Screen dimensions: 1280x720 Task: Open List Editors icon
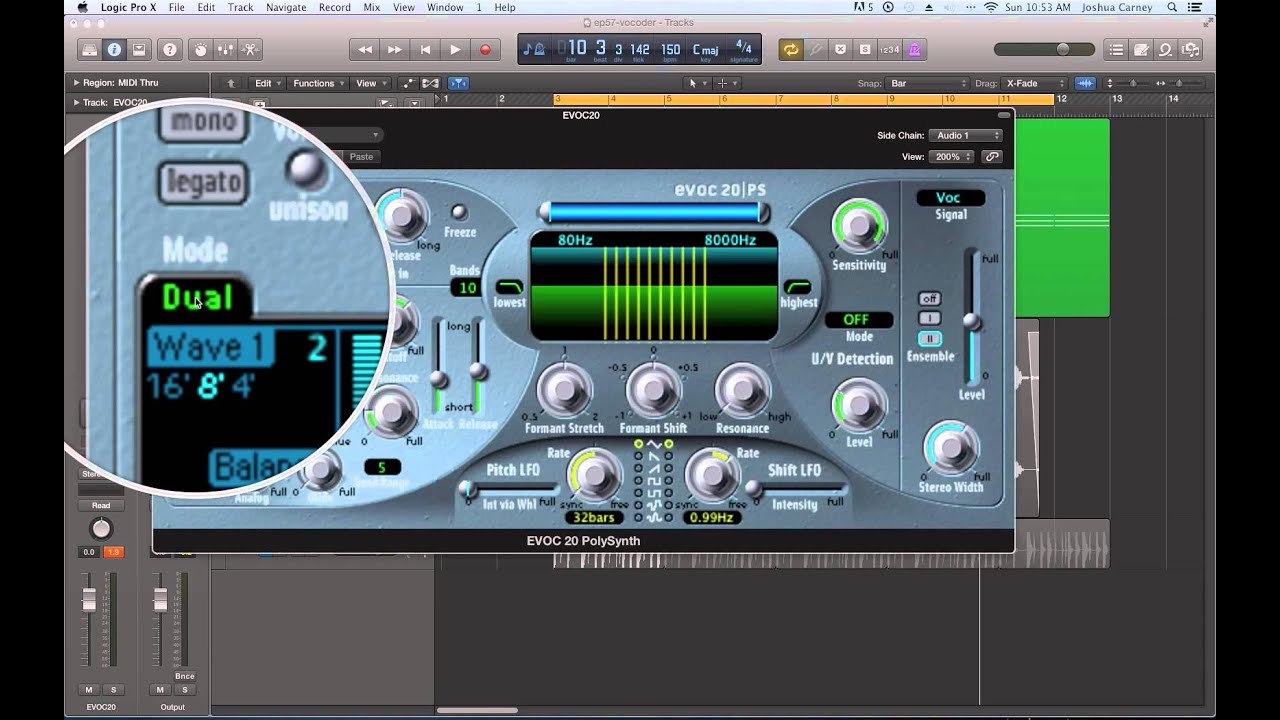(x=1116, y=49)
